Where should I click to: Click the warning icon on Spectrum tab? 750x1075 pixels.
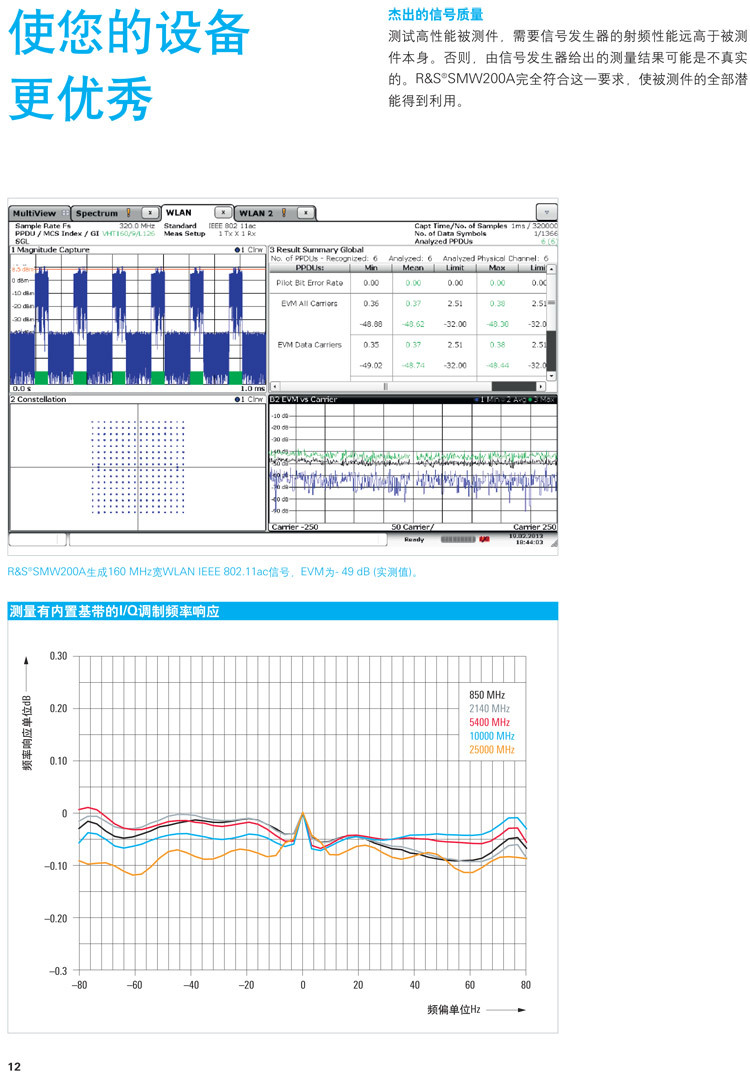128,213
